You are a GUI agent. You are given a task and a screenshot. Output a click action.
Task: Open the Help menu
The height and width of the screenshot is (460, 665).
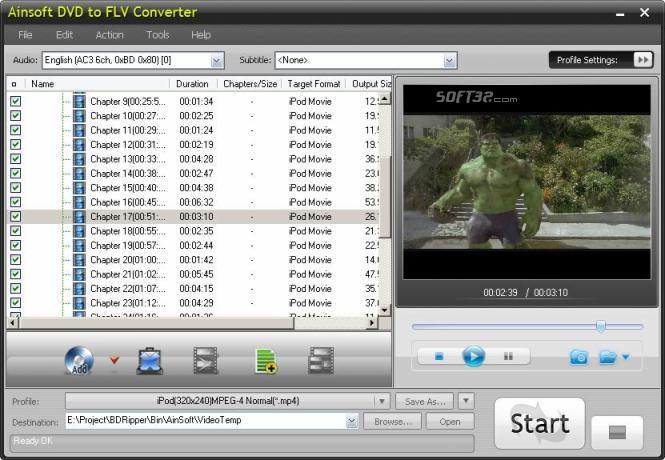tap(201, 35)
